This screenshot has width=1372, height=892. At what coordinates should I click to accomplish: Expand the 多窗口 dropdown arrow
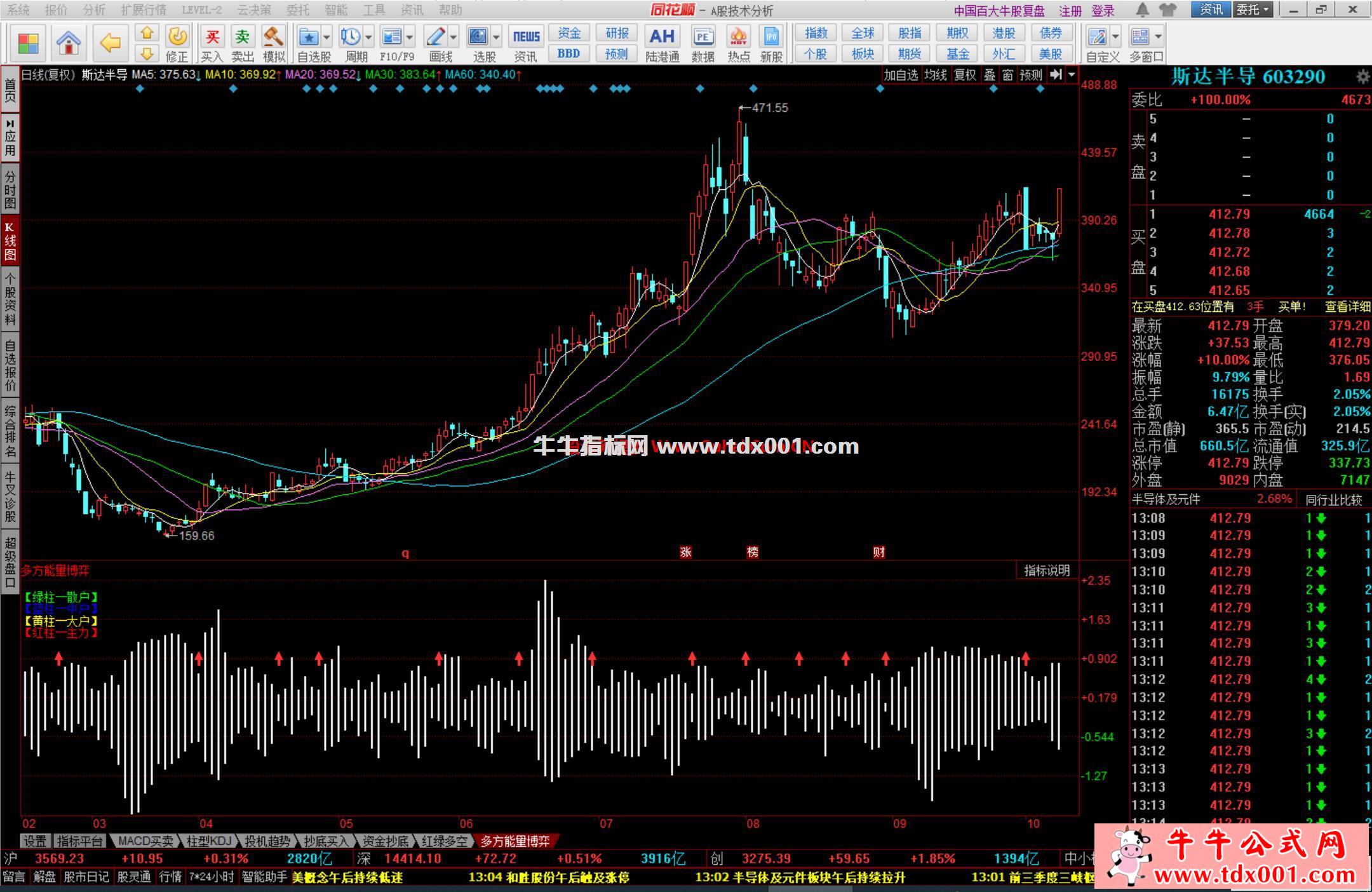1159,37
